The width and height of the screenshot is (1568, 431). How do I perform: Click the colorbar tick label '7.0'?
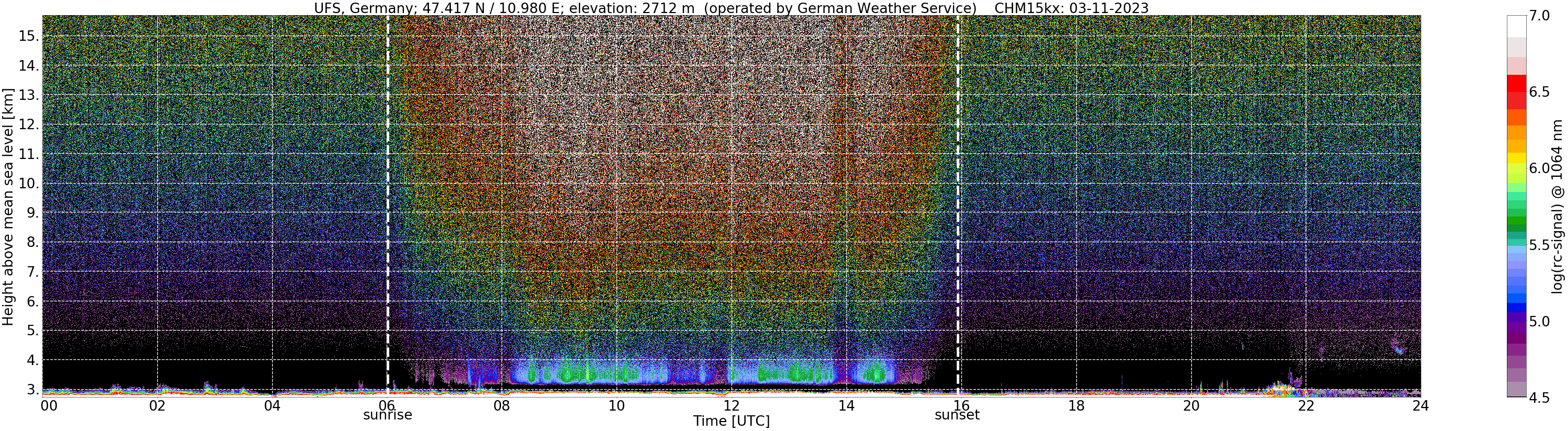coord(1539,16)
